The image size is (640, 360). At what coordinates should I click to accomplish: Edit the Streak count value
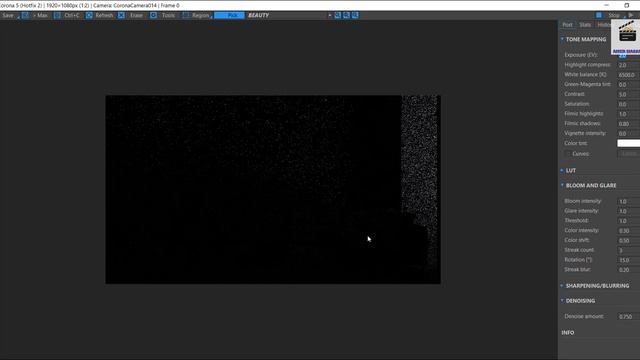tap(629, 250)
